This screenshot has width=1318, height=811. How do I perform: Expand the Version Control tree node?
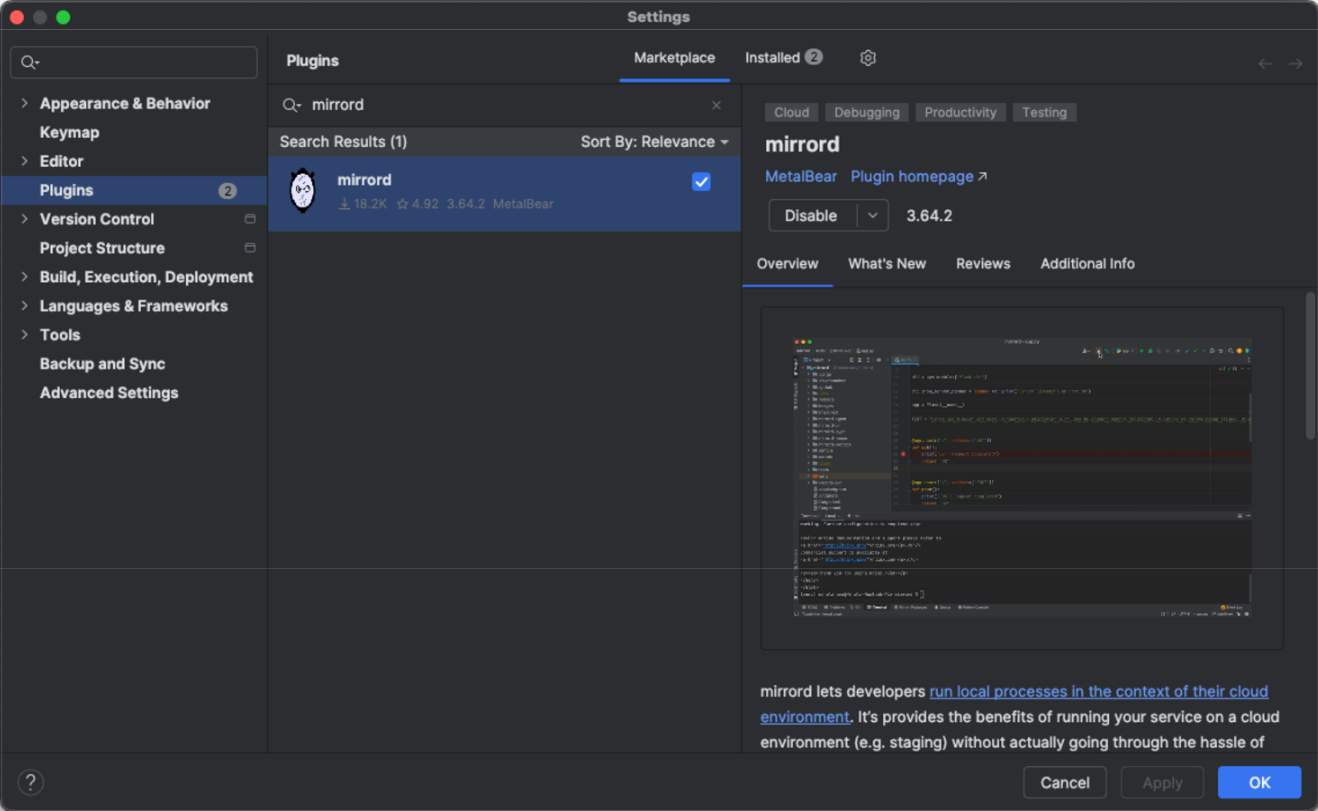tap(24, 219)
